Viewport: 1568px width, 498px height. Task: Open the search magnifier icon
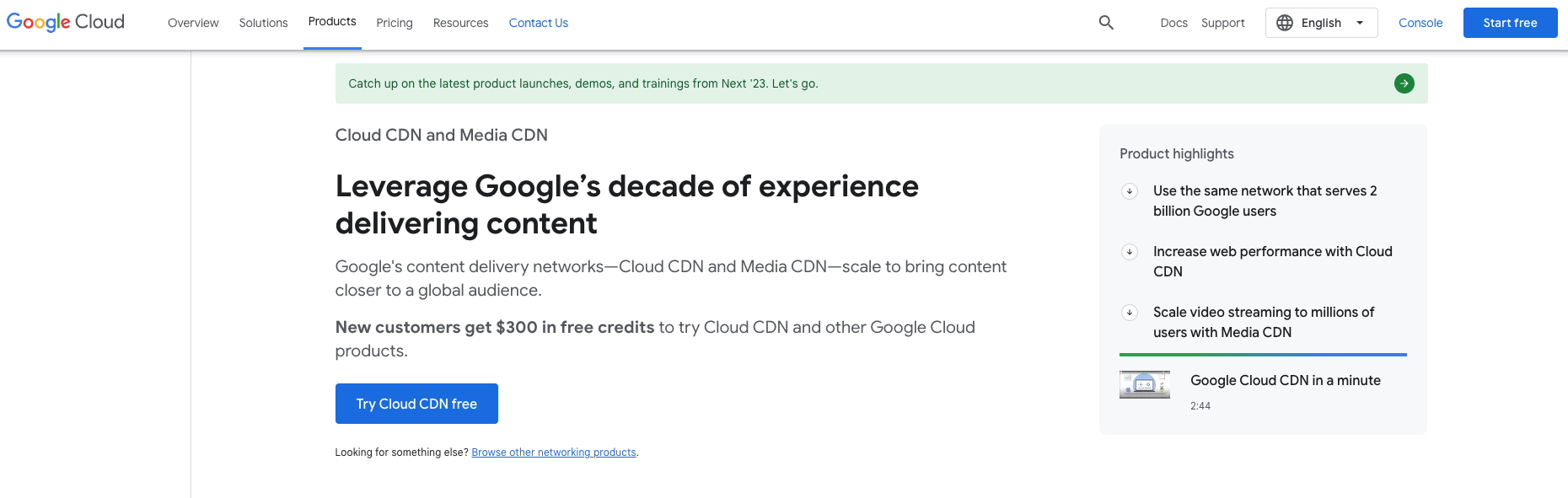pyautogui.click(x=1106, y=23)
